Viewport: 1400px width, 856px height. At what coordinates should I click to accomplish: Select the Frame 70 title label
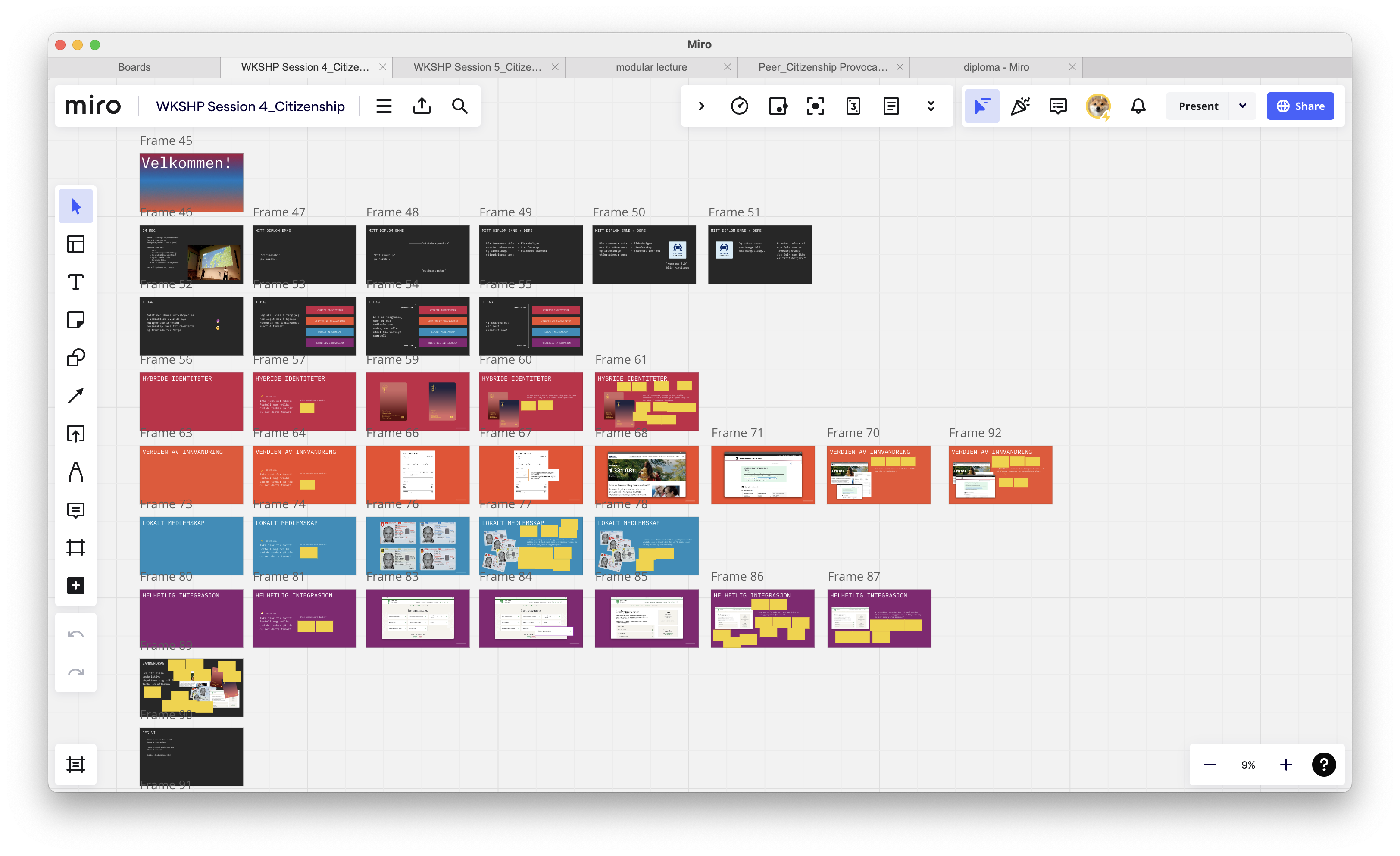click(853, 433)
